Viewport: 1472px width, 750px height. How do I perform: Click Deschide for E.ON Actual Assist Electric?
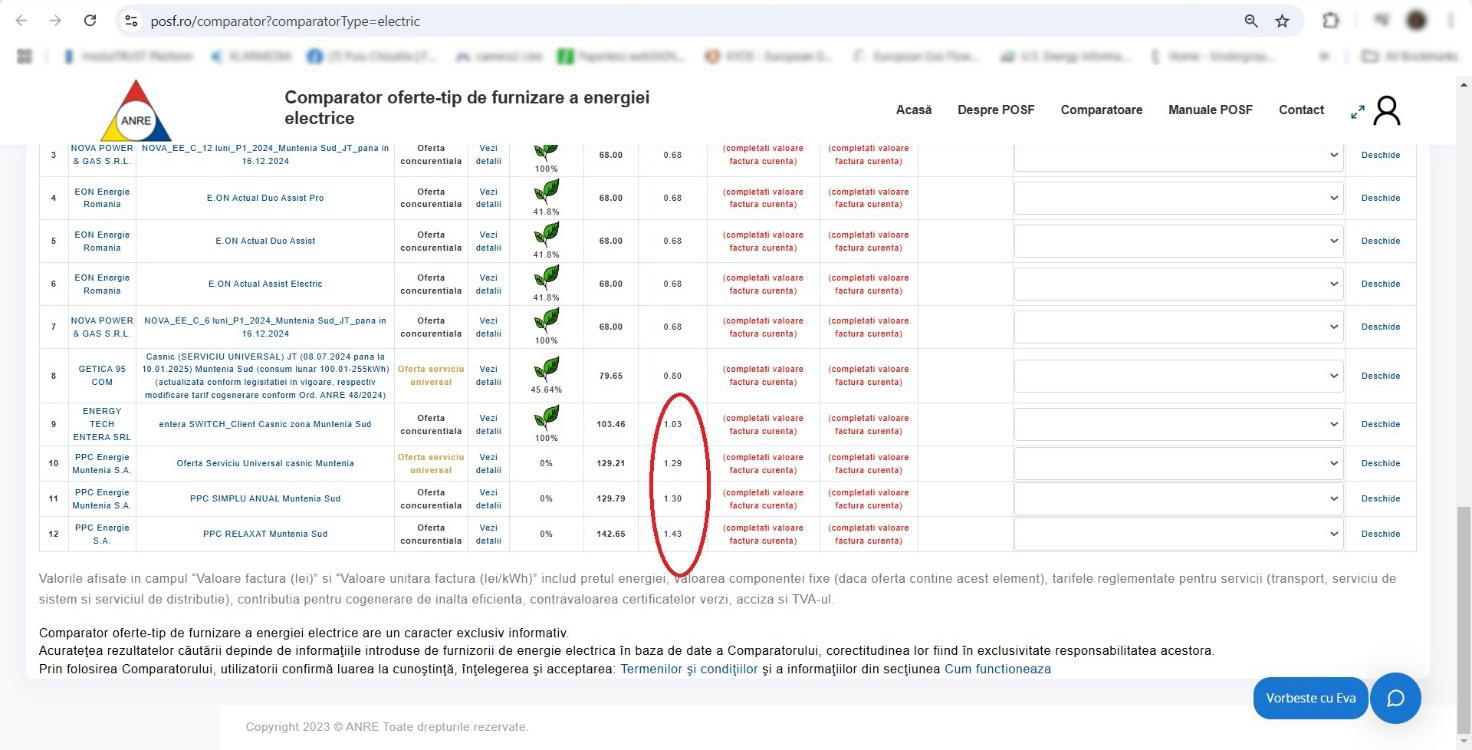(1380, 284)
